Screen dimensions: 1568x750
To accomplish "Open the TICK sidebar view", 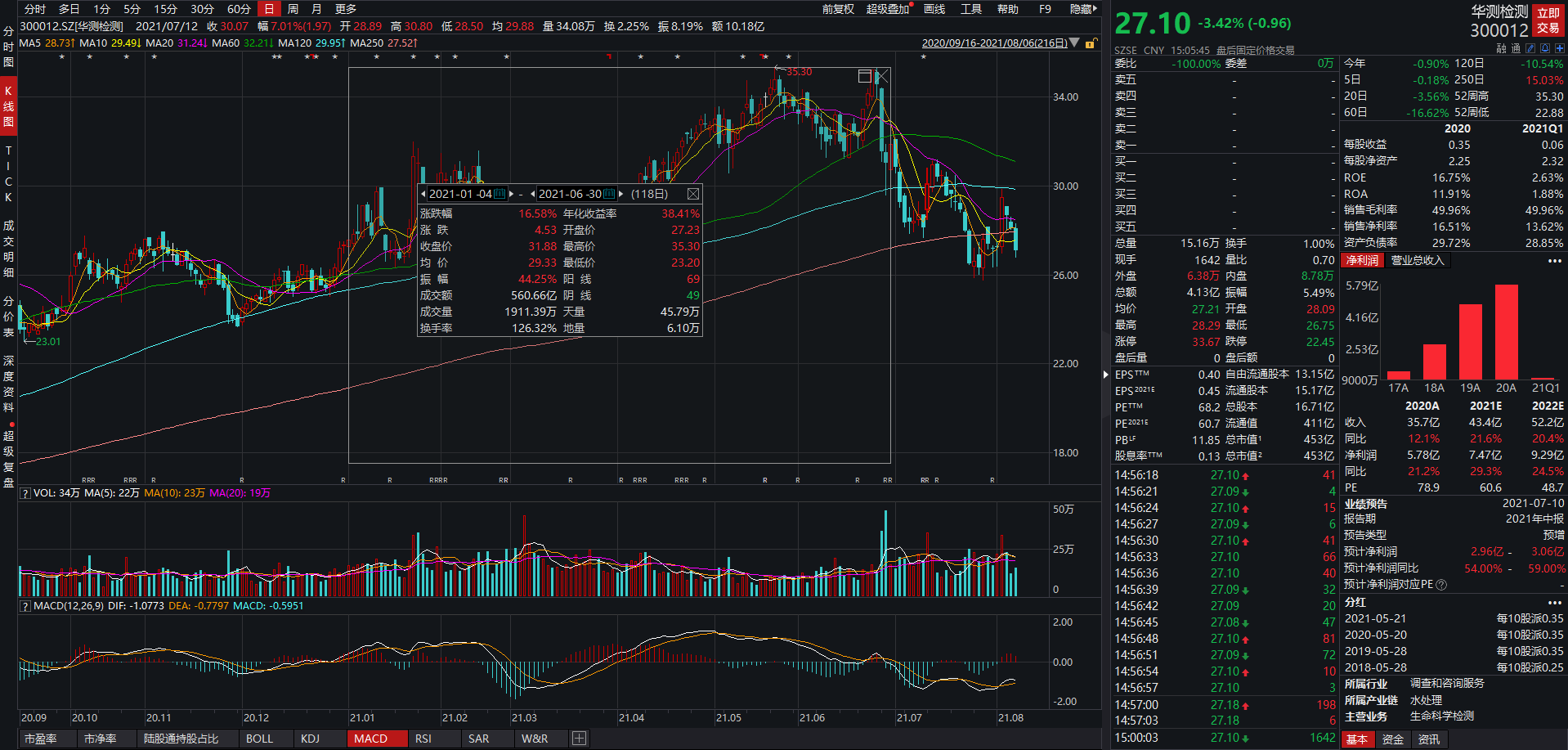I will pyautogui.click(x=8, y=174).
